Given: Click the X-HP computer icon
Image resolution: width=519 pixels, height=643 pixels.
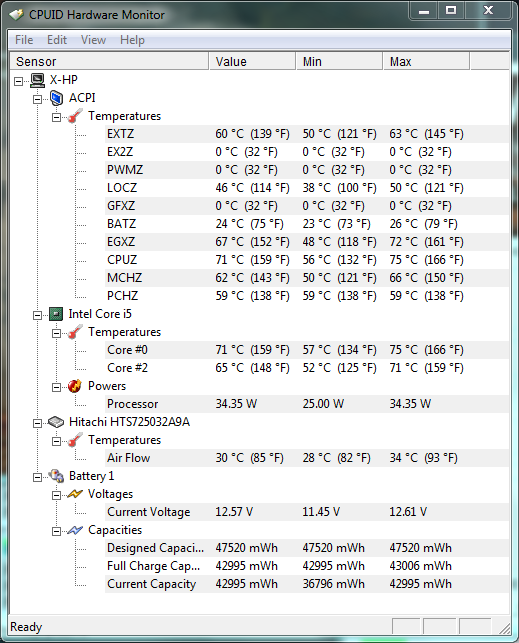Looking at the screenshot, I should pyautogui.click(x=38, y=80).
